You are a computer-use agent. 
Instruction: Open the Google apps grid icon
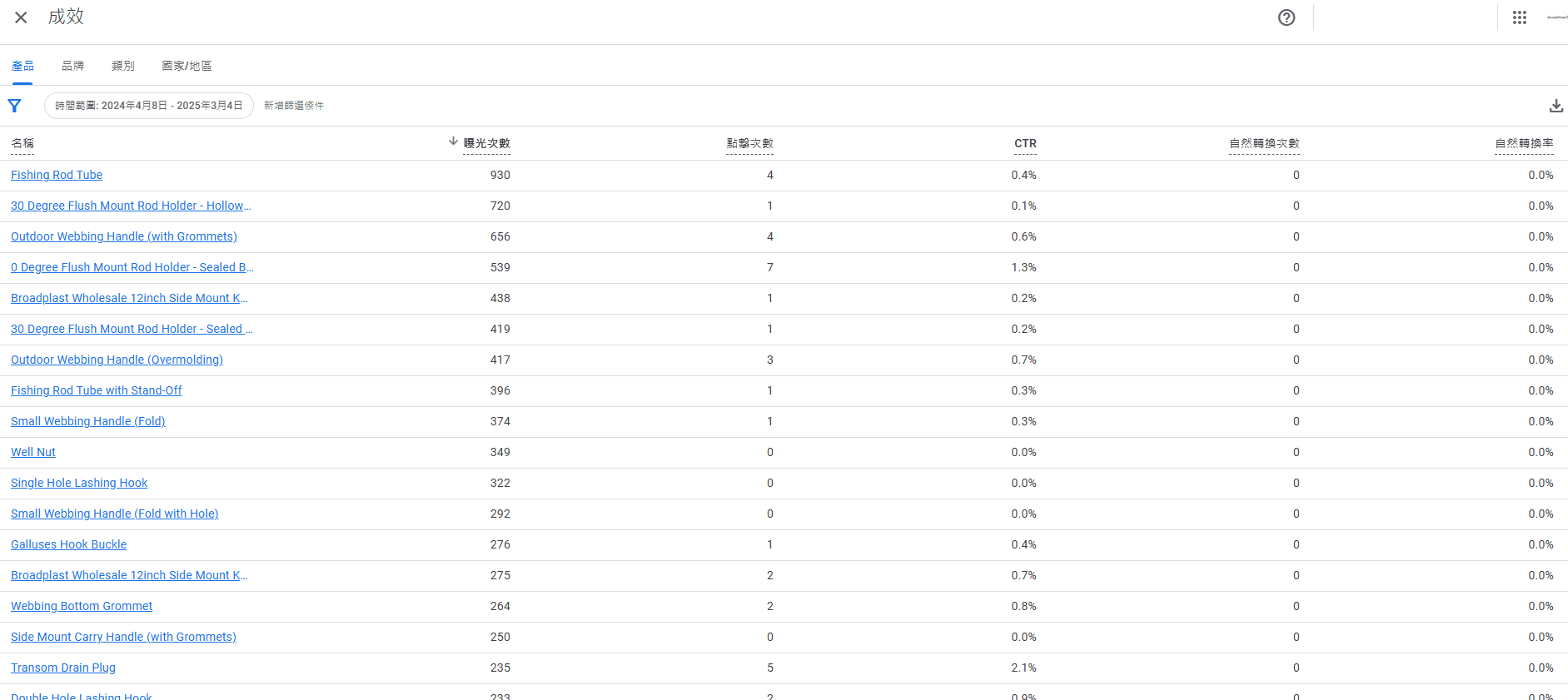(x=1520, y=17)
